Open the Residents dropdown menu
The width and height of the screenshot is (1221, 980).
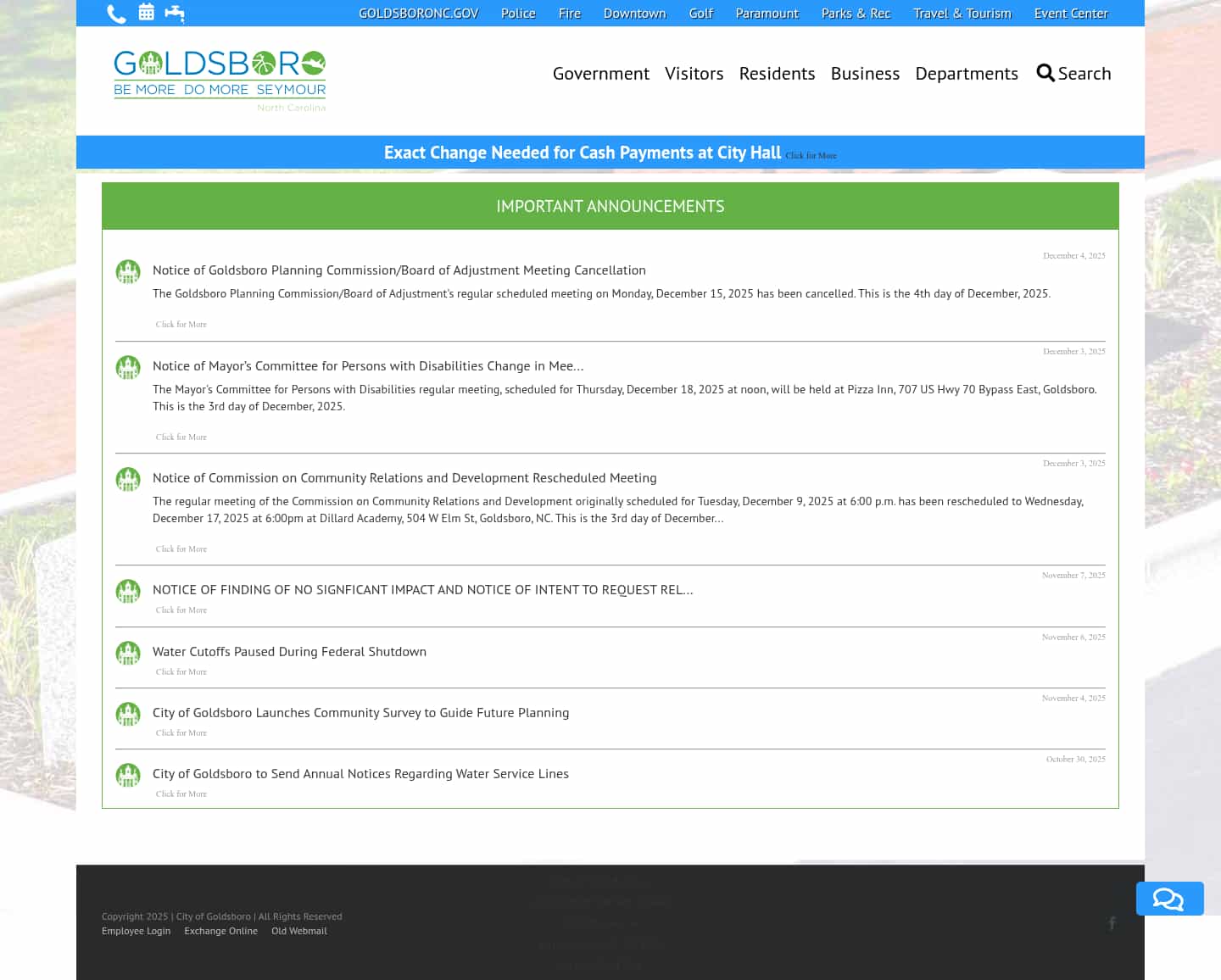click(777, 73)
